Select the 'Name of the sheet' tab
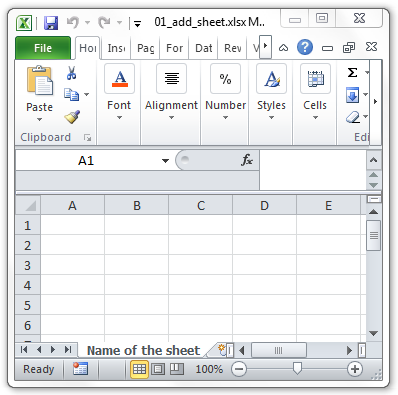398x395 pixels. (x=144, y=351)
